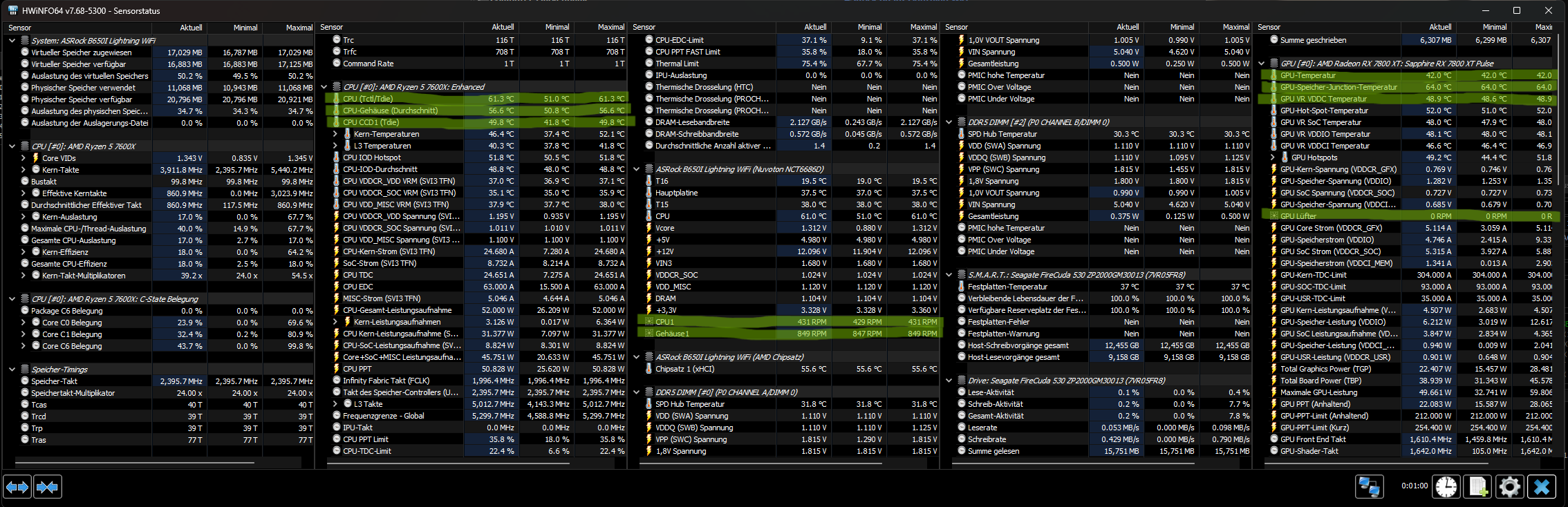Viewport: 1568px width, 507px height.
Task: Click first panel's Sensor column header
Action: [x=78, y=28]
